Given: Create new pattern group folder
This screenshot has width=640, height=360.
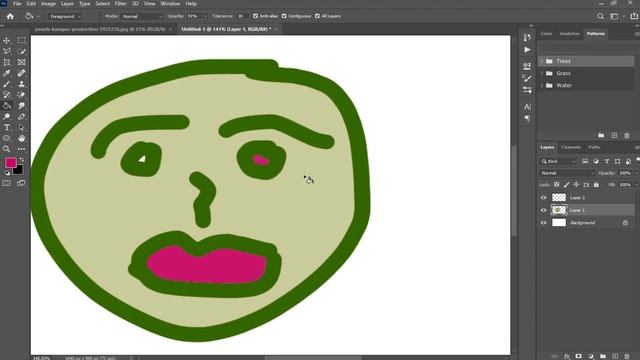Looking at the screenshot, I should point(601,136).
